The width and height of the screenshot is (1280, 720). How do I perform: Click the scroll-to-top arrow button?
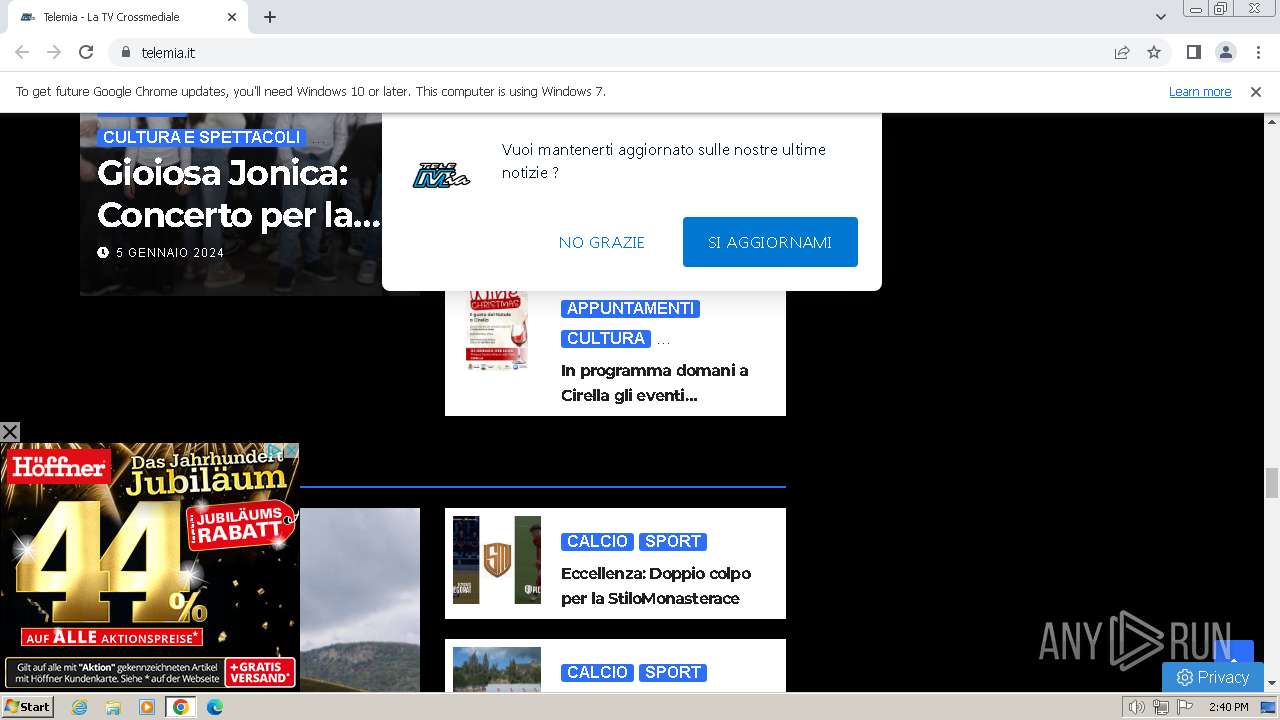click(x=1233, y=652)
